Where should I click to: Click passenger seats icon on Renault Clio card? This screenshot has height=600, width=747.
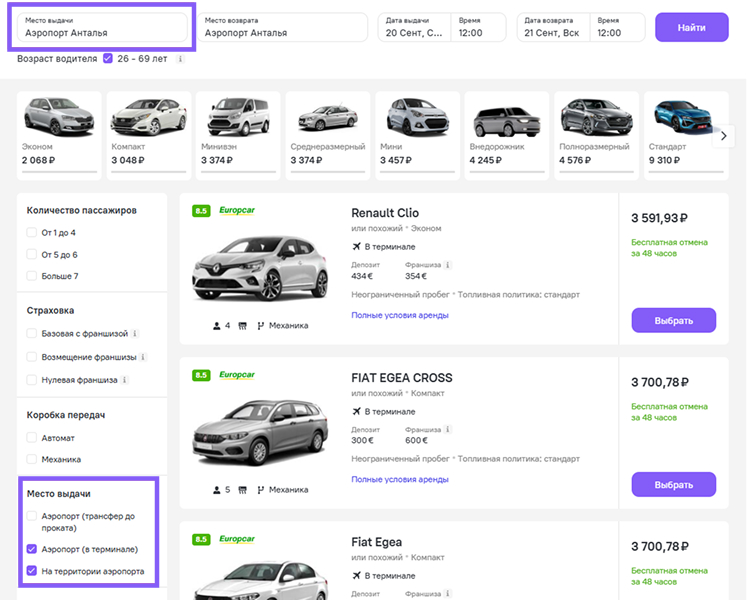[x=217, y=326]
